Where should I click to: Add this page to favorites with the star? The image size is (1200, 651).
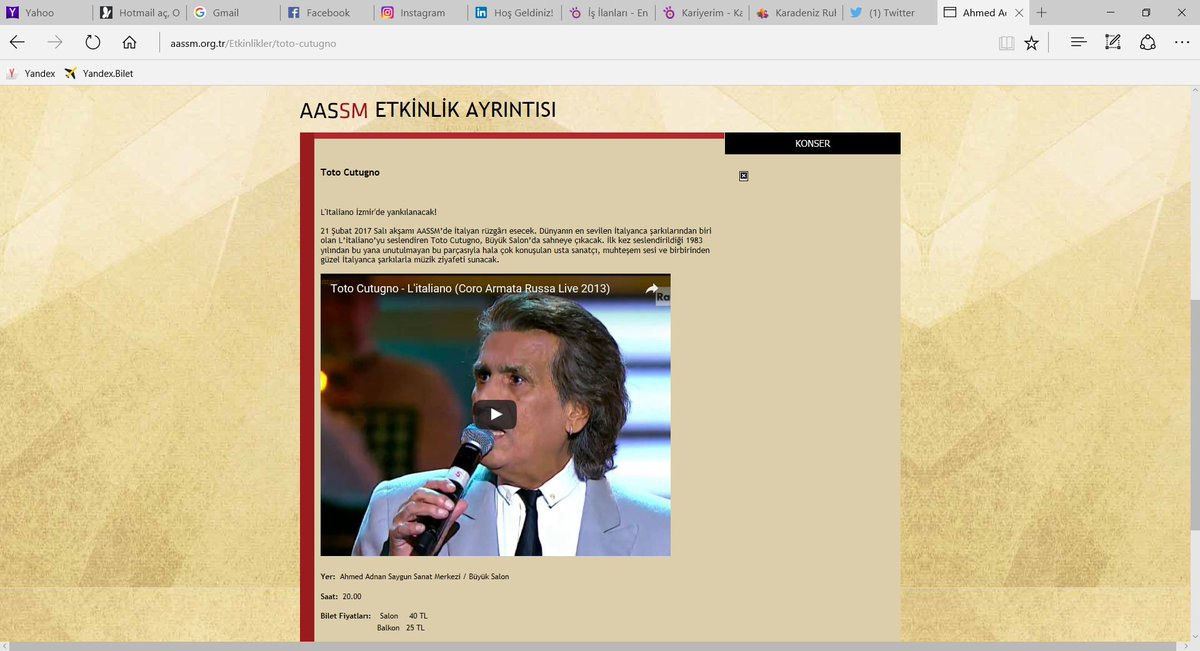pos(1031,42)
